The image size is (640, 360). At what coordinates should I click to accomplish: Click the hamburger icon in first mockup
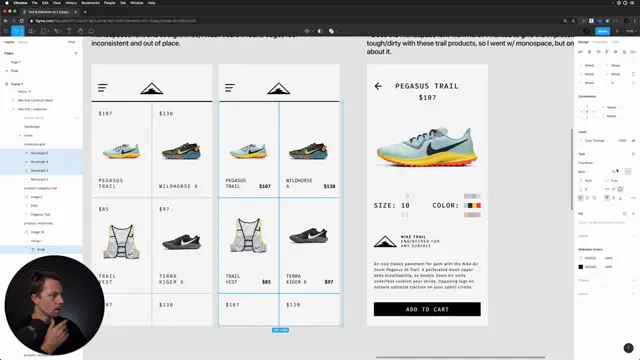[x=103, y=88]
